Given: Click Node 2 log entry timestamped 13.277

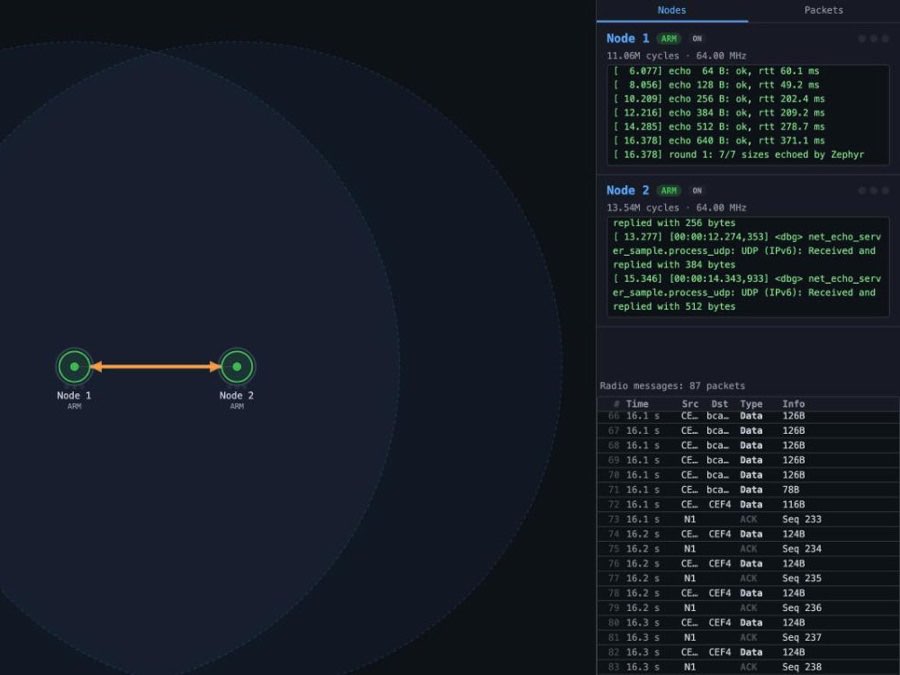Looking at the screenshot, I should pos(747,251).
